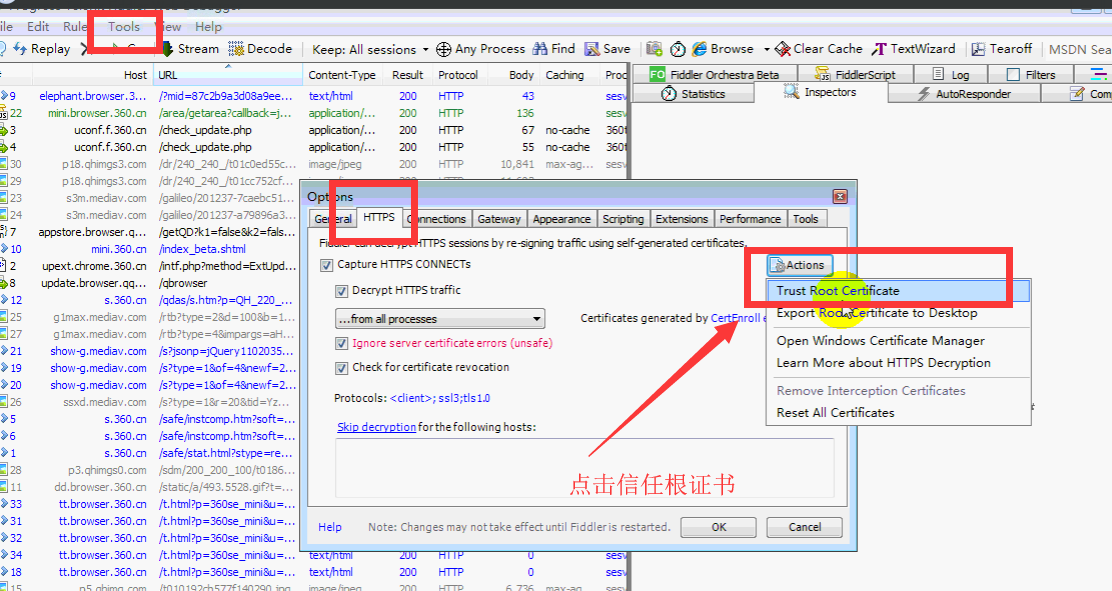Select Reset All Certificates
This screenshot has width=1112, height=591.
pos(898,412)
